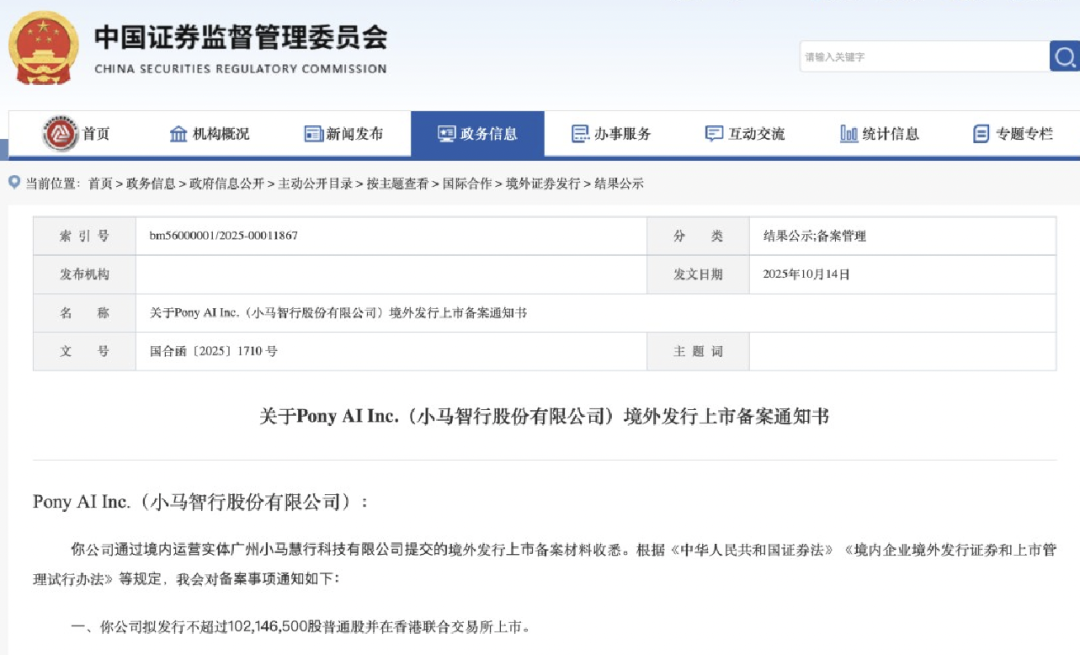Click the location pin icon in breadcrumb

[14, 183]
